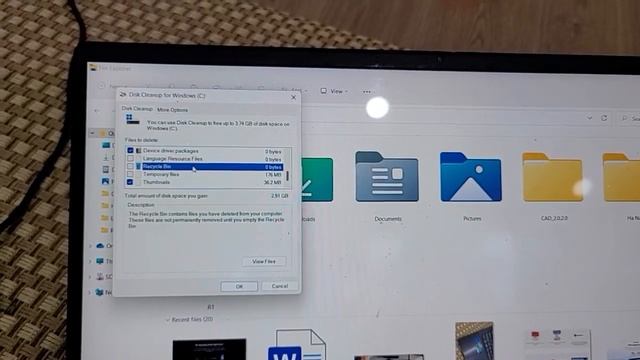Open the See more (...) menu in File Explorer

pyautogui.click(x=367, y=92)
